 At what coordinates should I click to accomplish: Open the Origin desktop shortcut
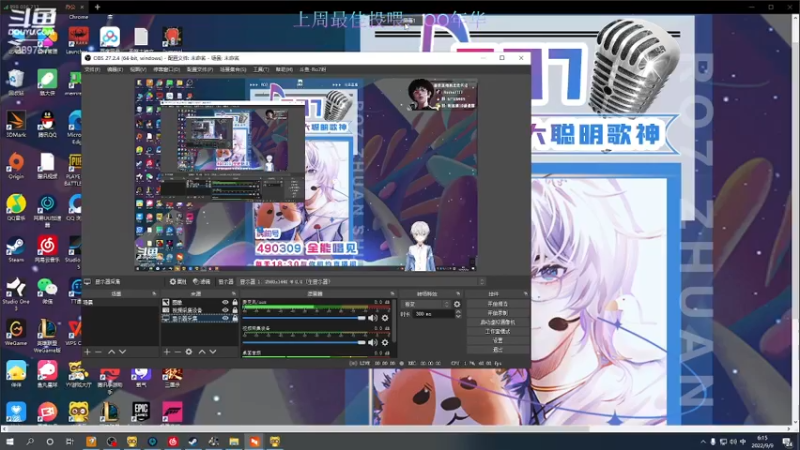click(x=16, y=166)
